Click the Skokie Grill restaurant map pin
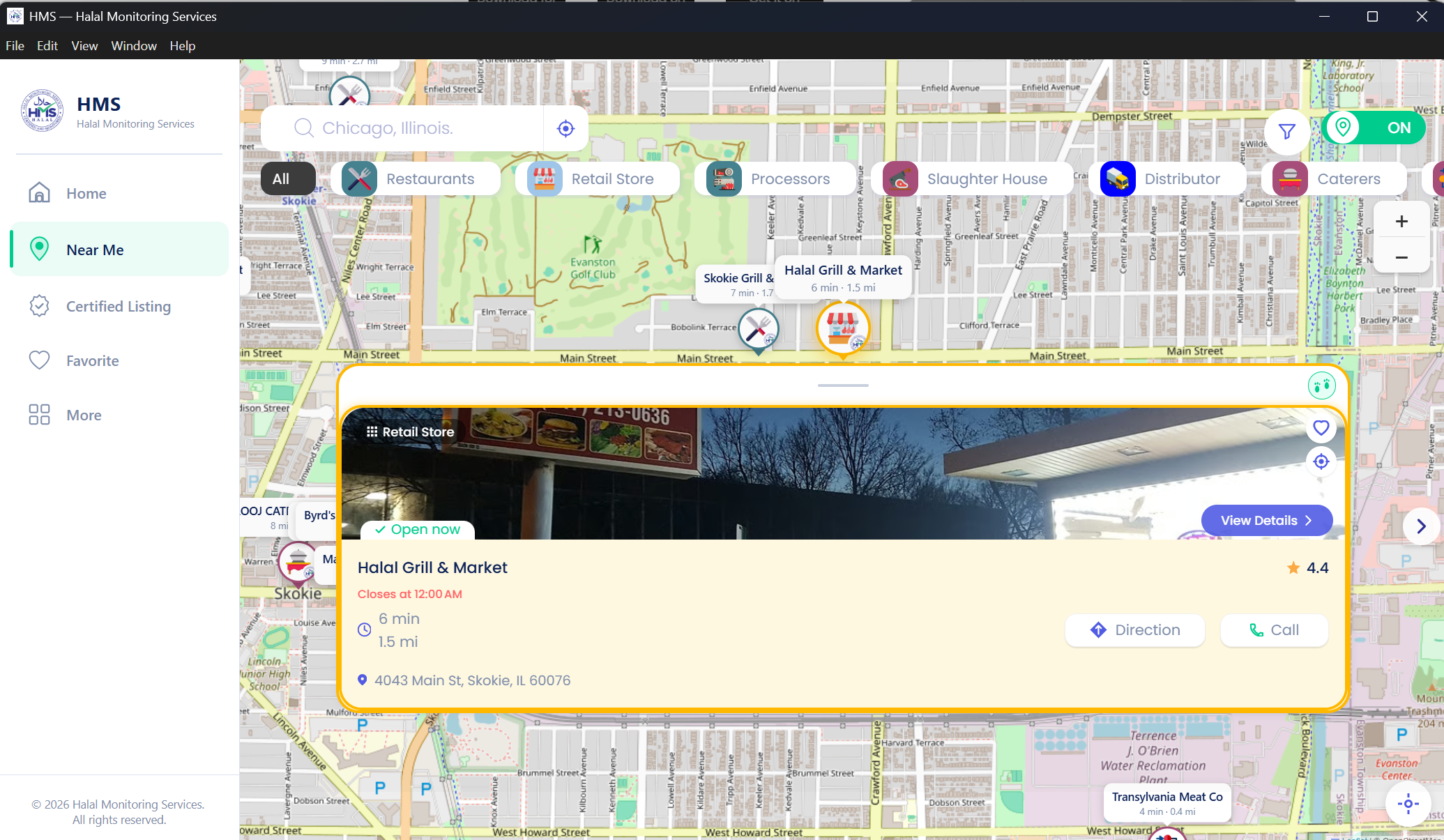This screenshot has width=1444, height=840. 758,330
